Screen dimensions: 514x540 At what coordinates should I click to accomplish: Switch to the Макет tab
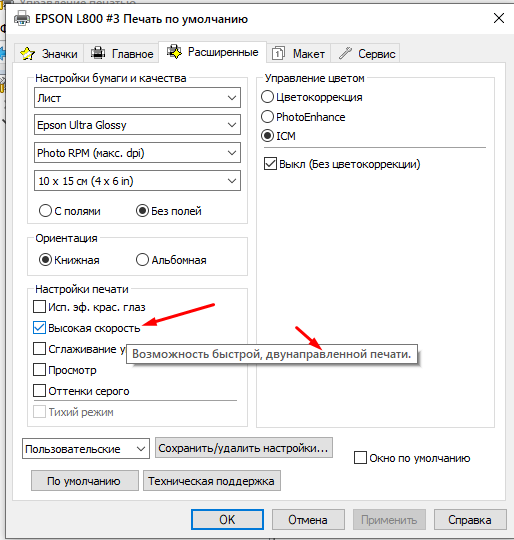pos(298,53)
